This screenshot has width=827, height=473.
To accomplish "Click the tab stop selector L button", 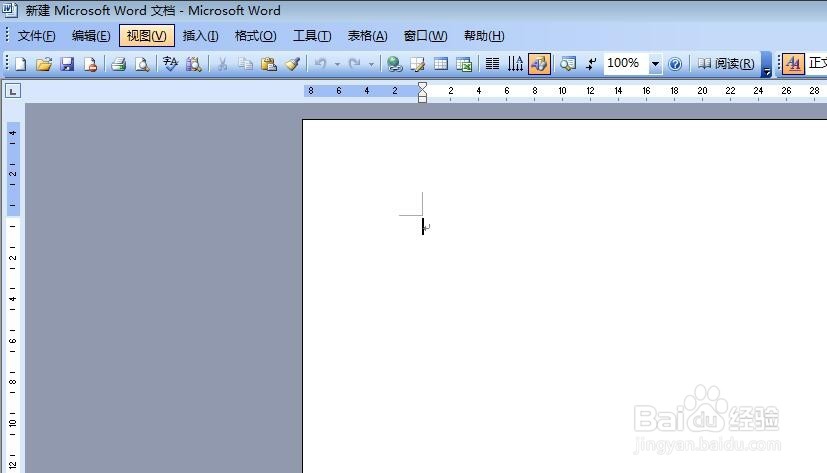I will pyautogui.click(x=13, y=91).
